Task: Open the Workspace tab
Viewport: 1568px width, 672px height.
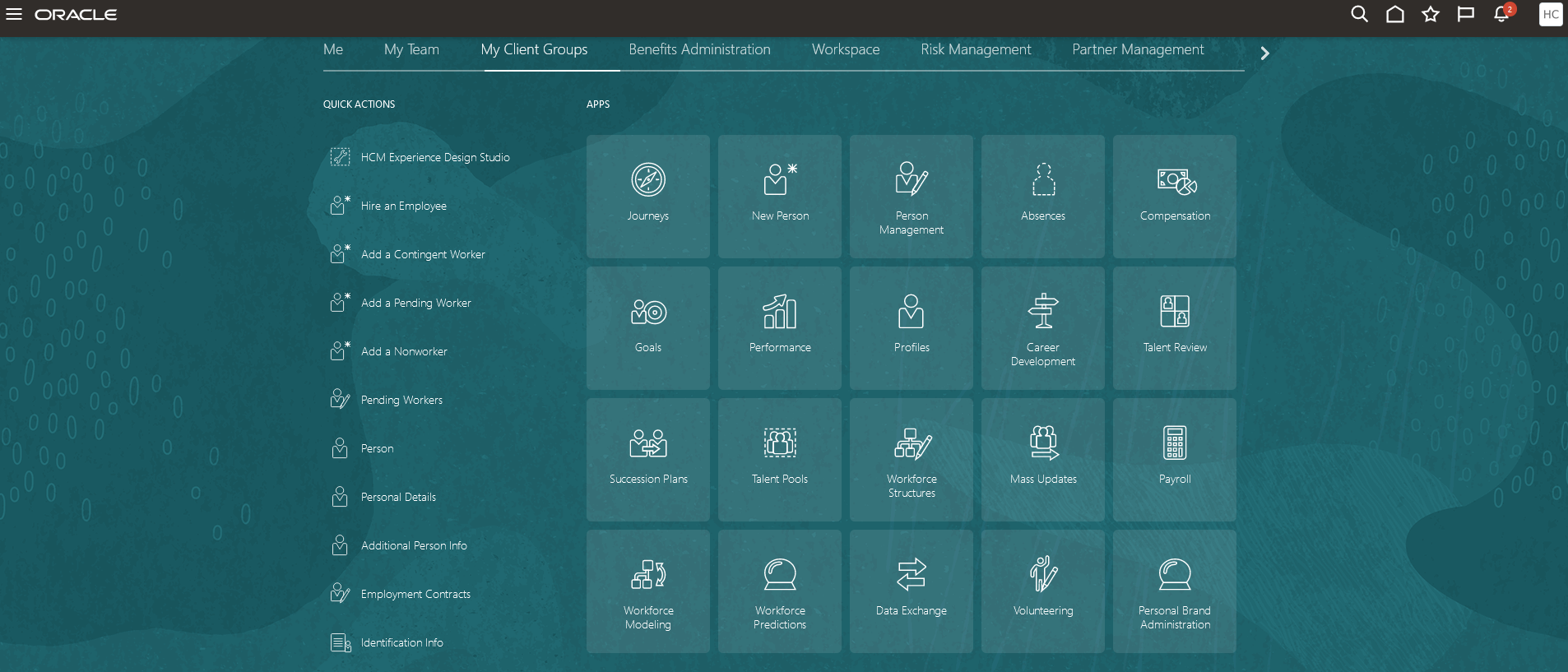Action: tap(846, 49)
